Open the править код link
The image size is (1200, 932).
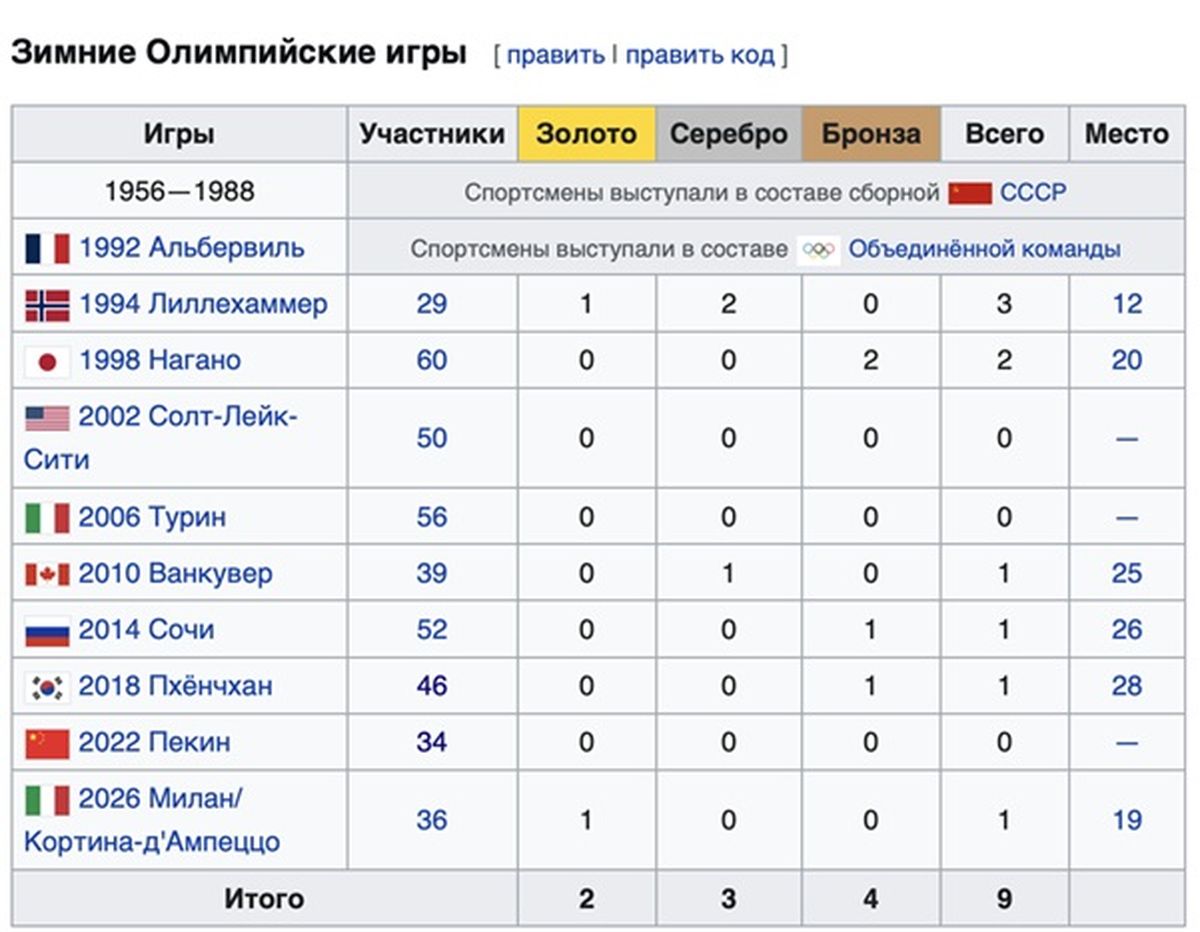pyautogui.click(x=700, y=55)
